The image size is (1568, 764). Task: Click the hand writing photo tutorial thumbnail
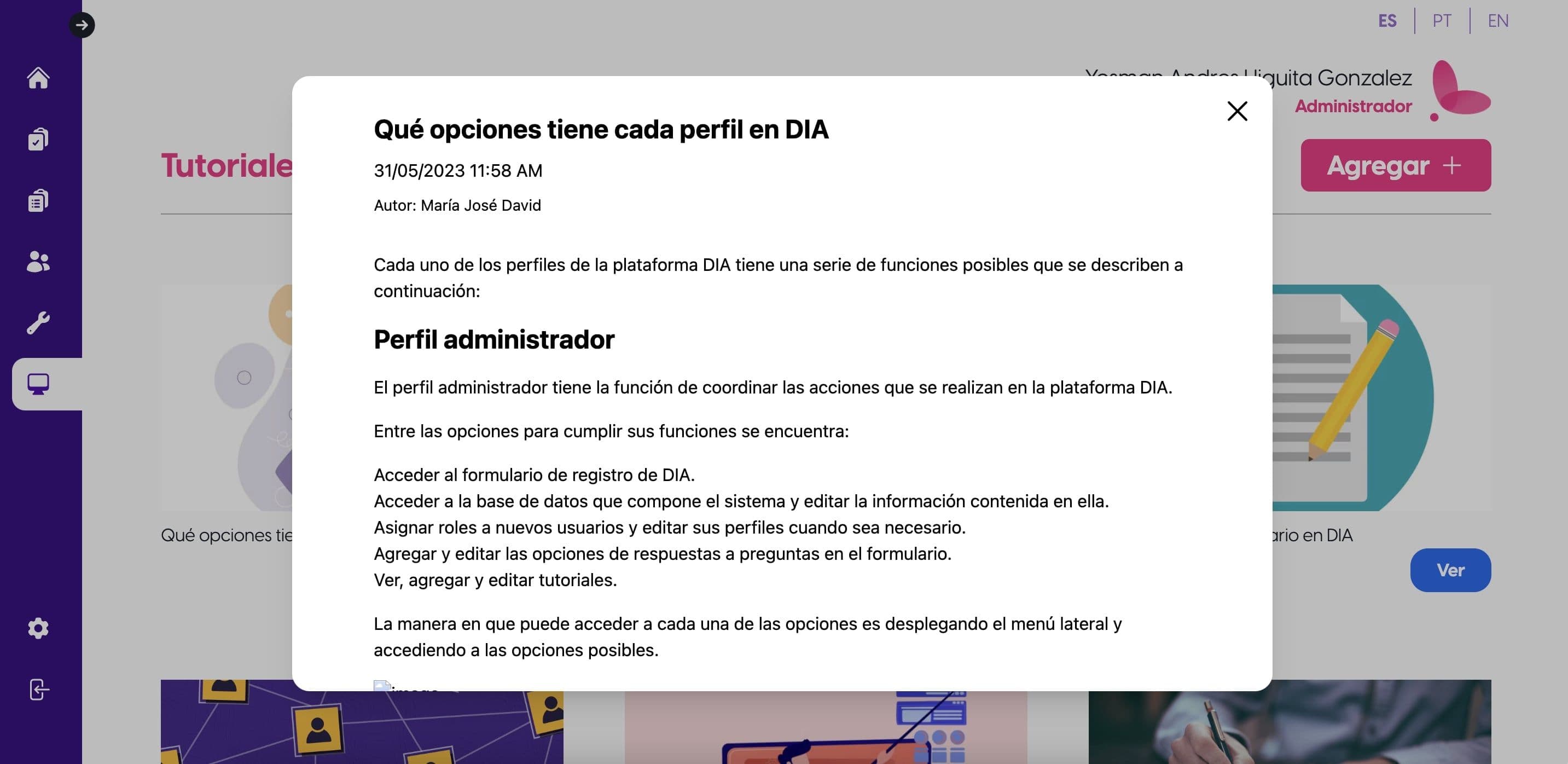tap(1289, 722)
